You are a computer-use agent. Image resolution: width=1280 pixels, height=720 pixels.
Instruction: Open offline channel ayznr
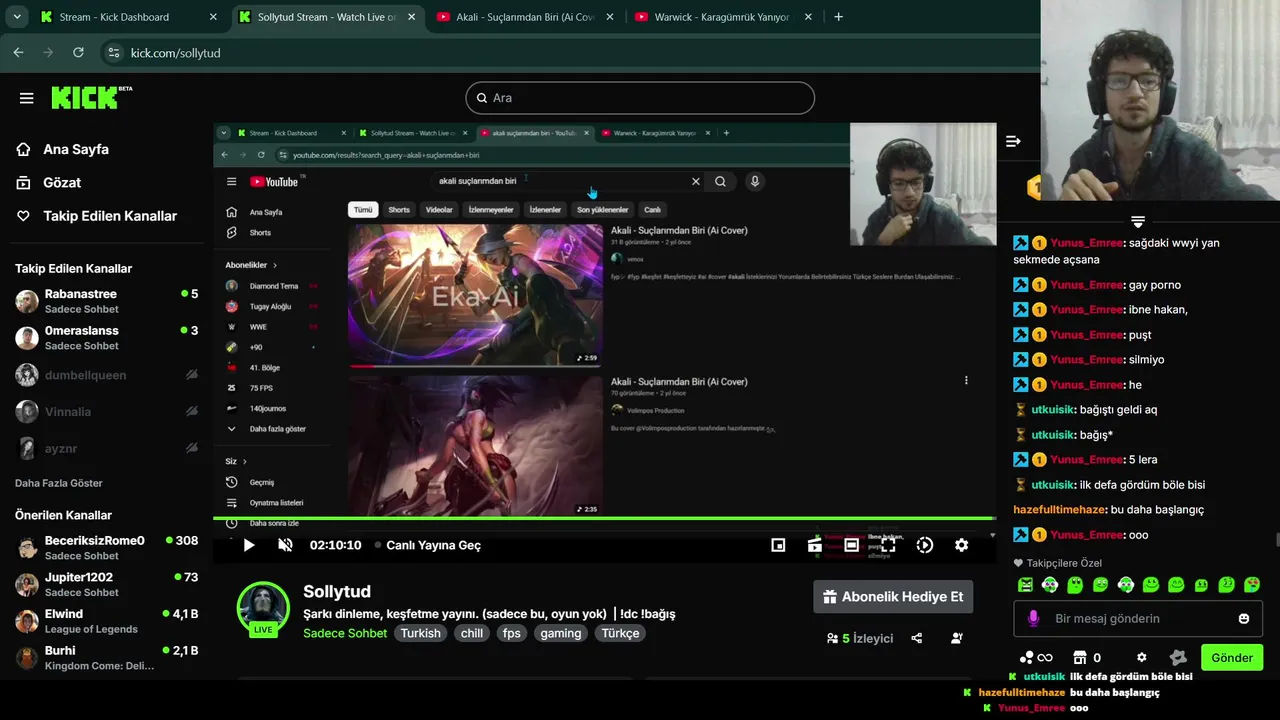pos(106,449)
